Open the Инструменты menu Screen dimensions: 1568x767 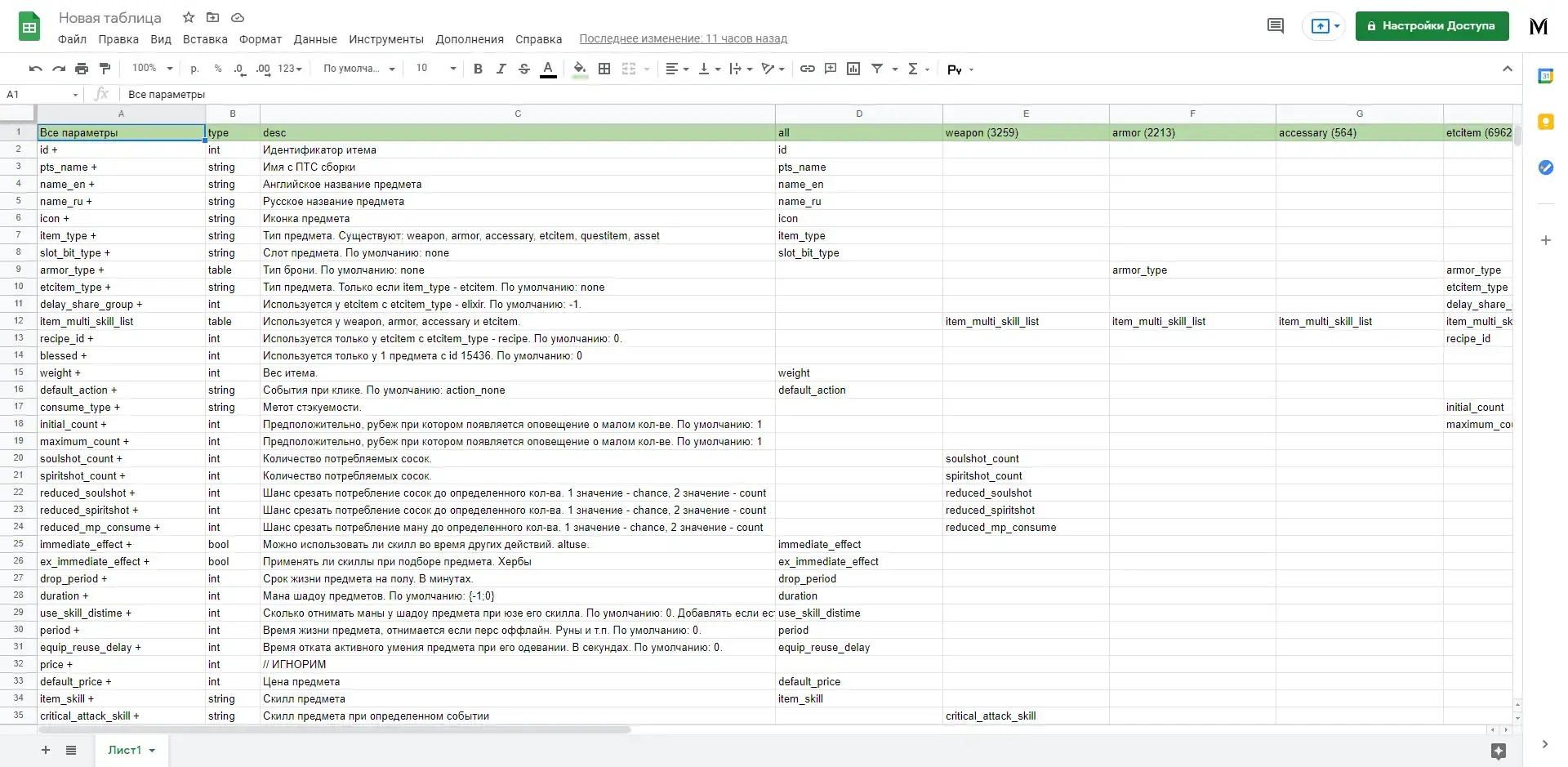tap(386, 39)
